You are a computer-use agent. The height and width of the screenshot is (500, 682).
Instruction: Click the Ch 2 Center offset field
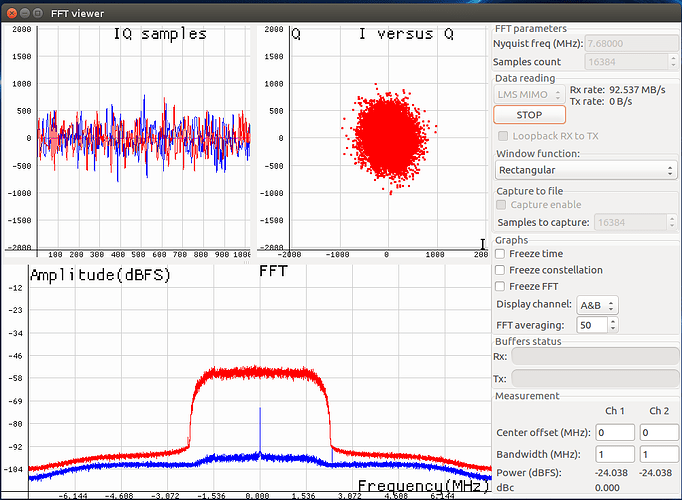click(659, 432)
